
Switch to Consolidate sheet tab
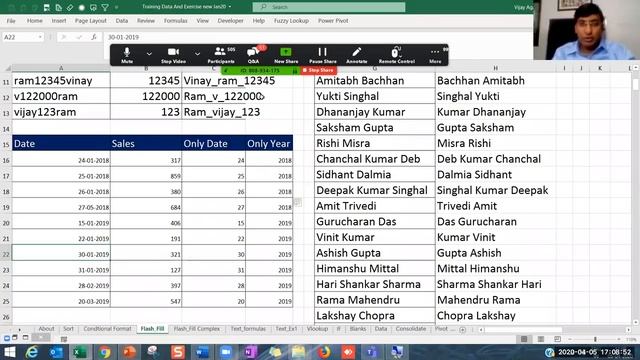pos(411,329)
